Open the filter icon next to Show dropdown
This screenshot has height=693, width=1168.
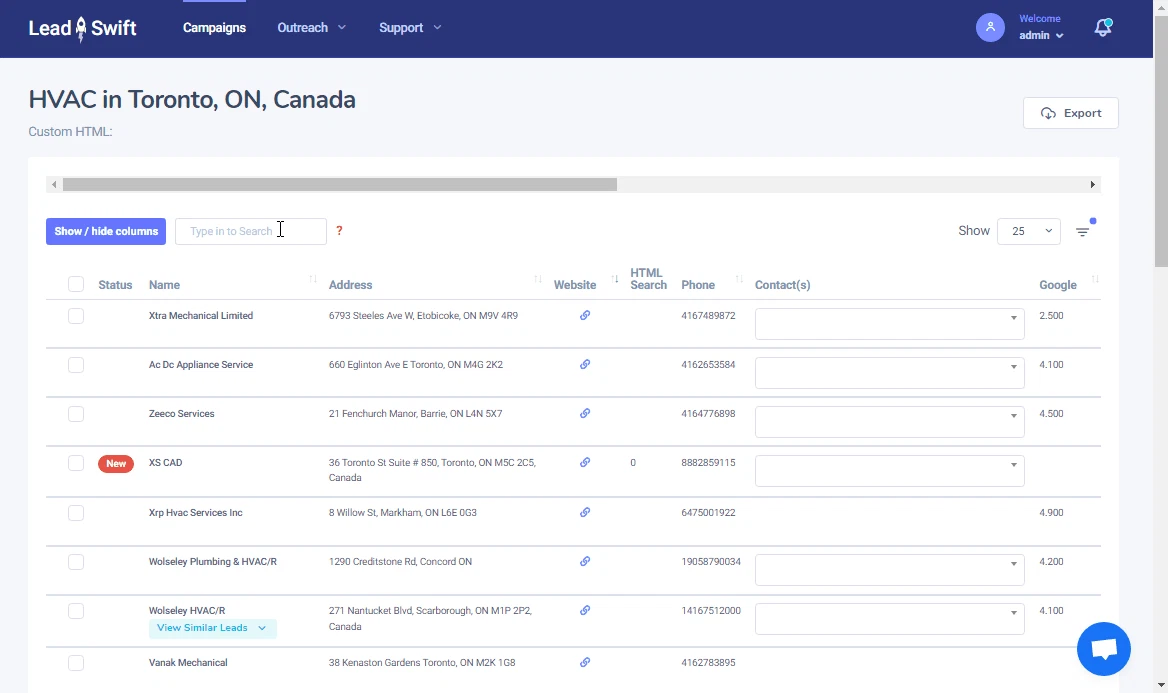[1084, 231]
